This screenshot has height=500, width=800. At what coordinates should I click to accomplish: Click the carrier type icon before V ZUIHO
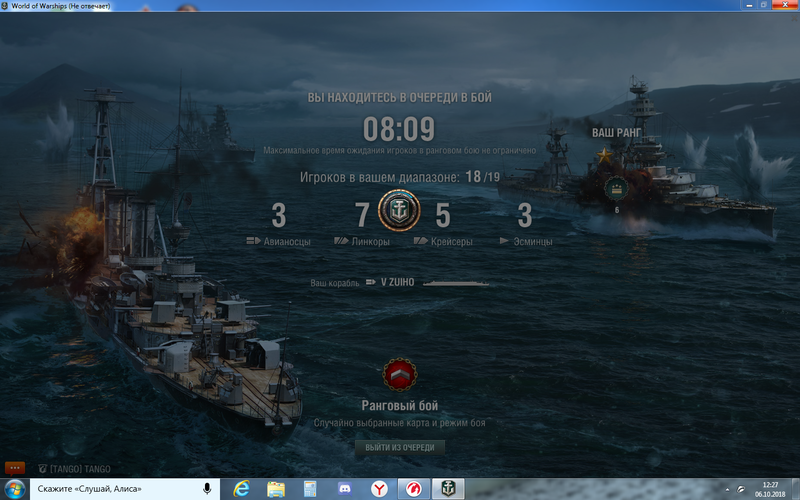click(370, 282)
